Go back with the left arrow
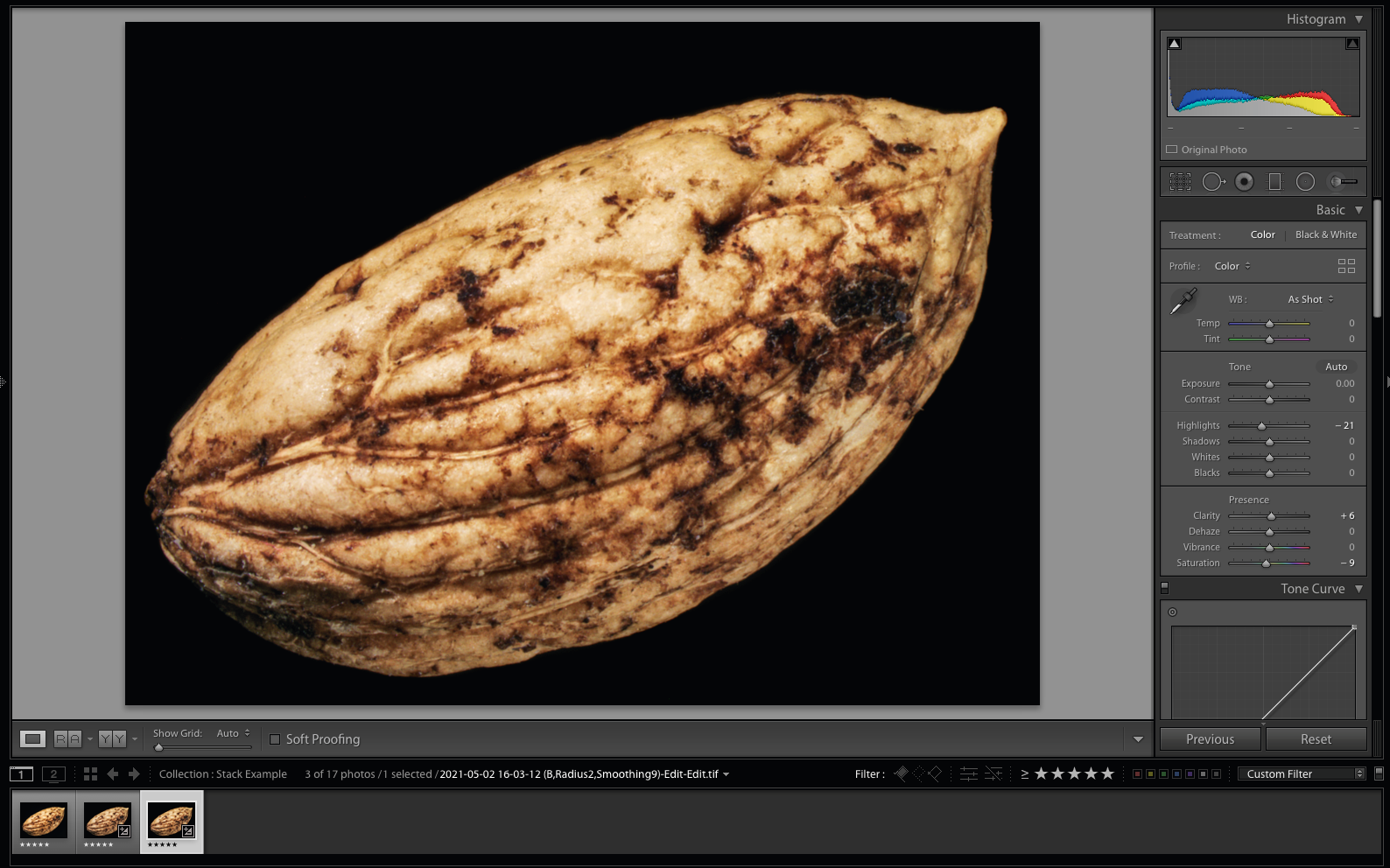This screenshot has height=868, width=1390. 112,773
